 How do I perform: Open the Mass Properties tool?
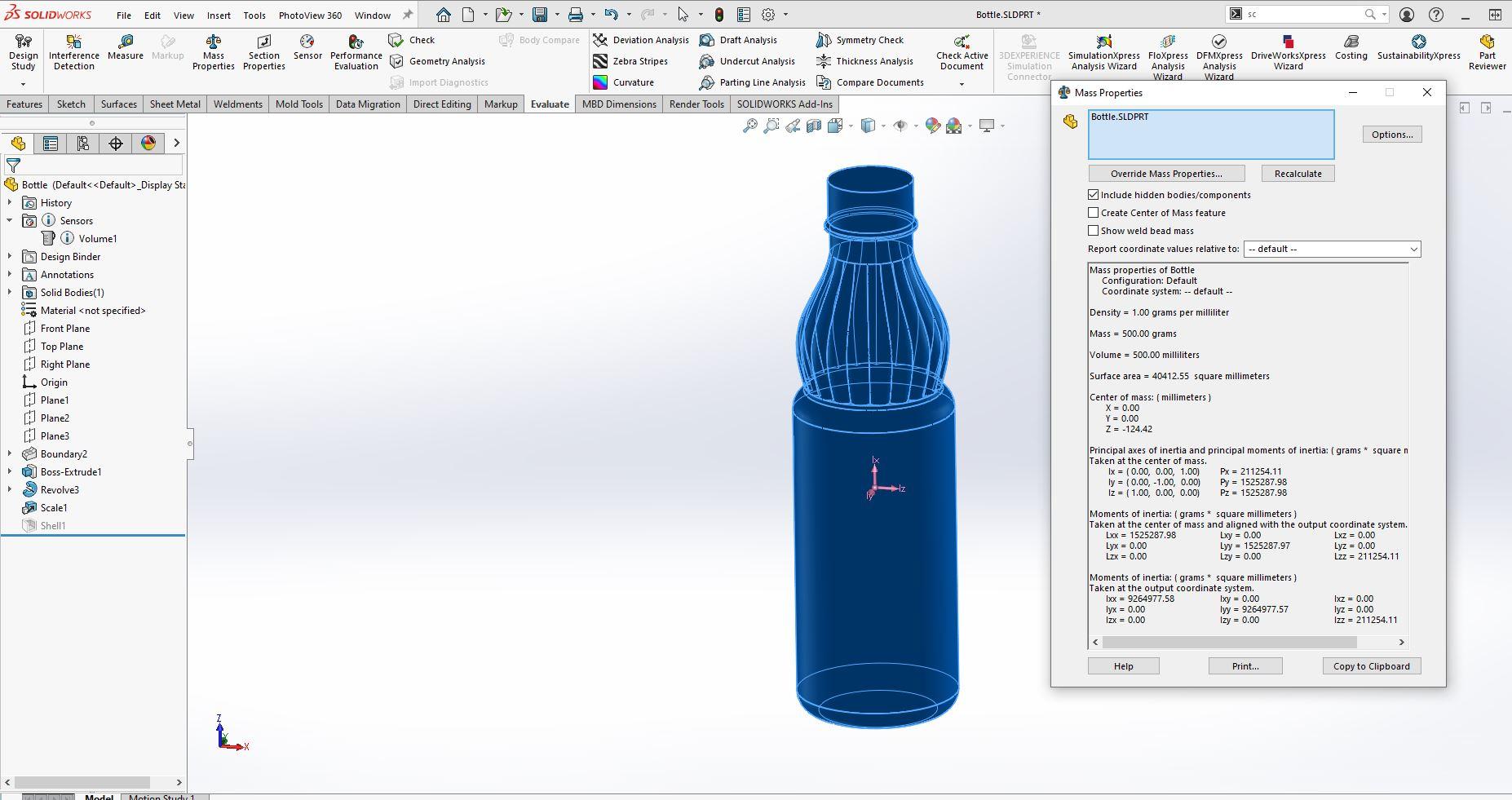[x=213, y=52]
